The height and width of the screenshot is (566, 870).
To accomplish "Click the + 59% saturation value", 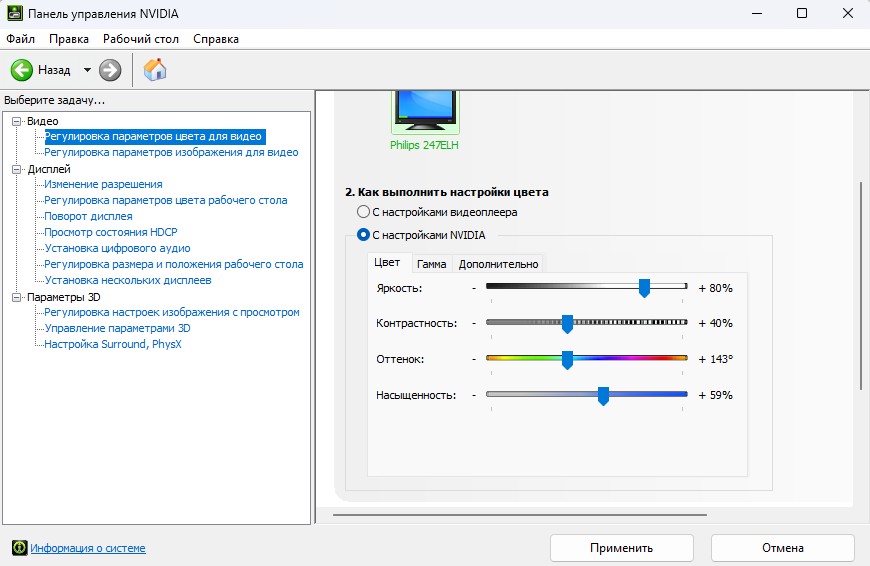I will tap(716, 395).
